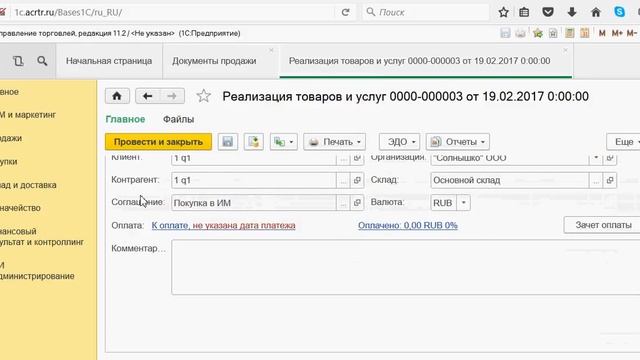Image resolution: width=640 pixels, height=360 pixels.
Task: Select the Реализация товаров и услуг tab
Action: point(420,61)
